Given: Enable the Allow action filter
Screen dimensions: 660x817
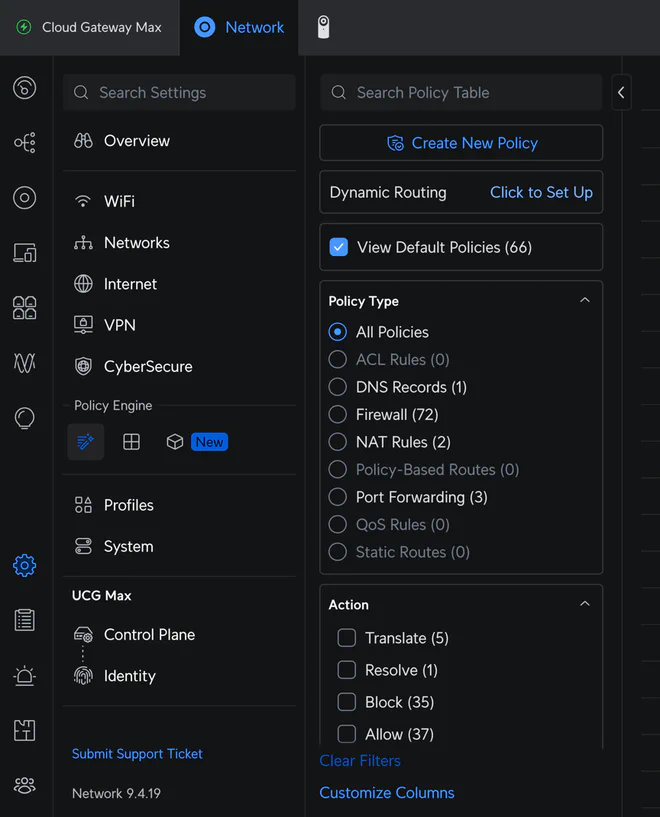Looking at the screenshot, I should (346, 734).
